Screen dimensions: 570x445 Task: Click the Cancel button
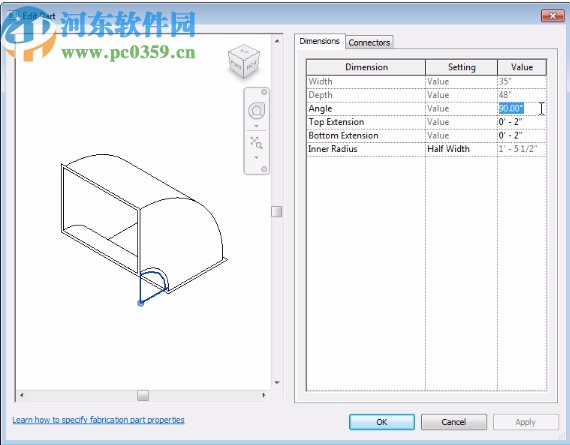click(x=454, y=422)
